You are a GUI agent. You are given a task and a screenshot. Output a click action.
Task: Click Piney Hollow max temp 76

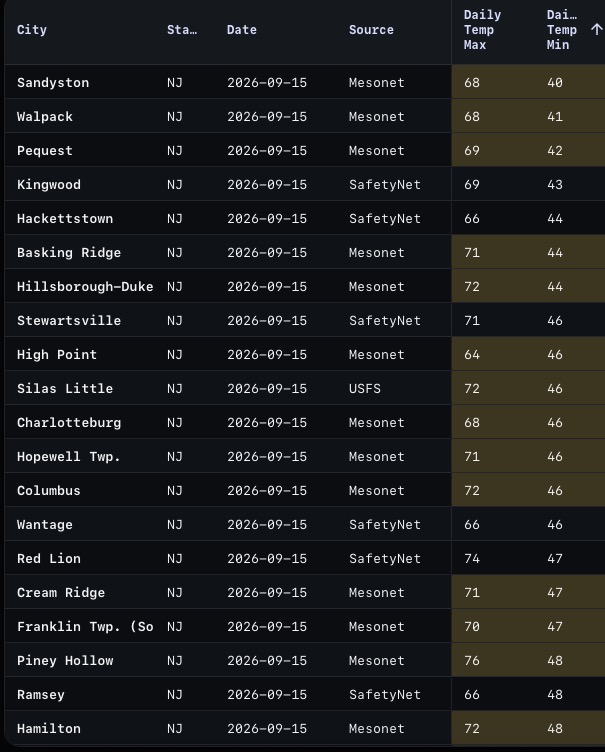(x=472, y=660)
